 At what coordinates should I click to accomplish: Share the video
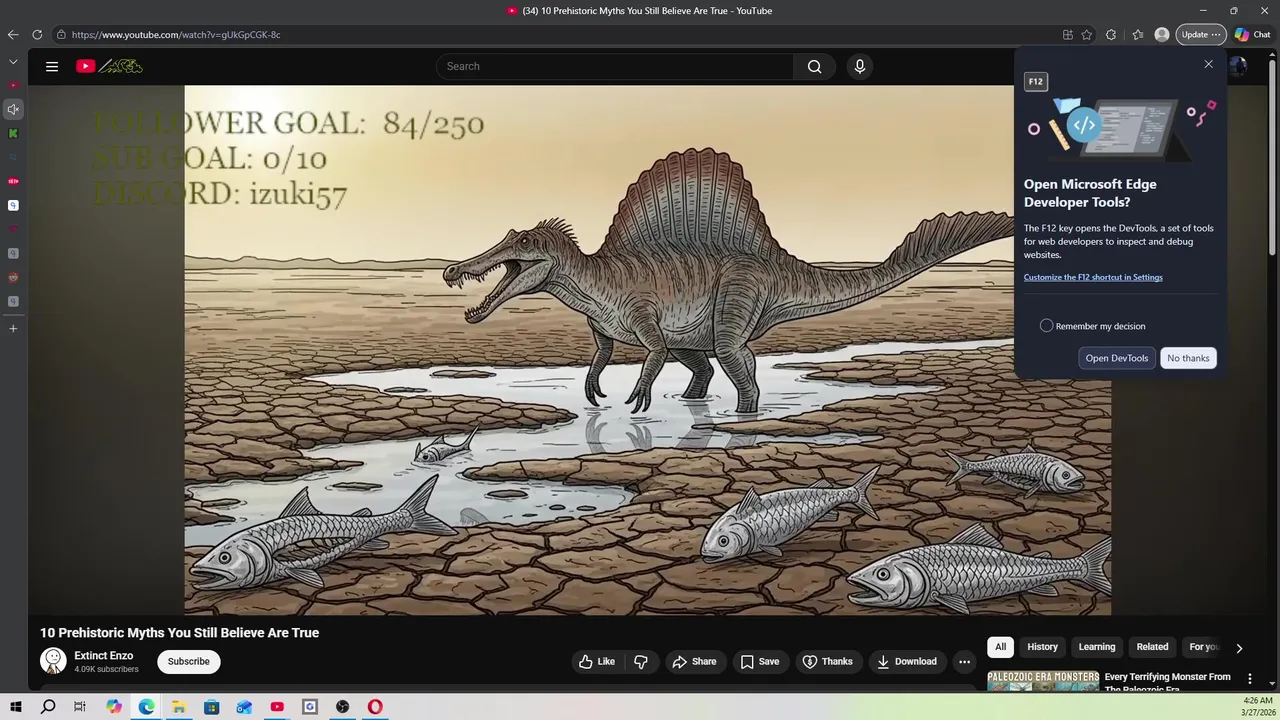tap(694, 661)
